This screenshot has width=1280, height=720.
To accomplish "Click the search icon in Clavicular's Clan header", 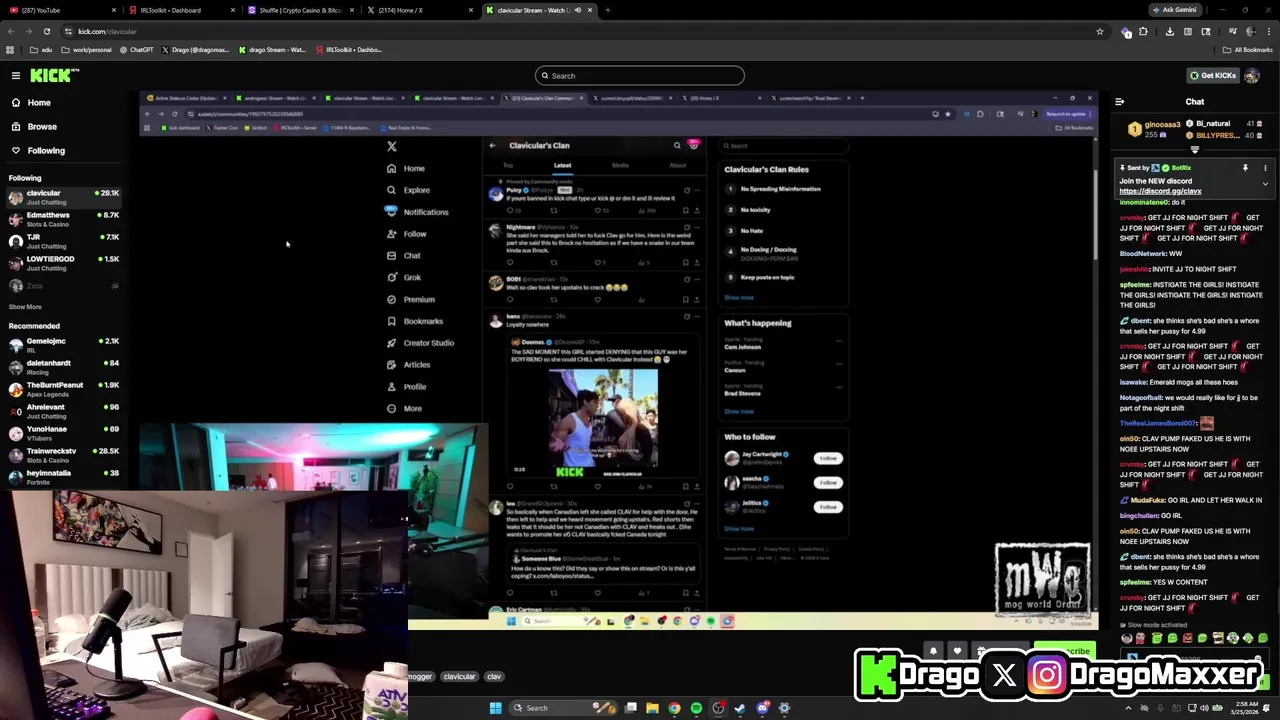I will [676, 146].
